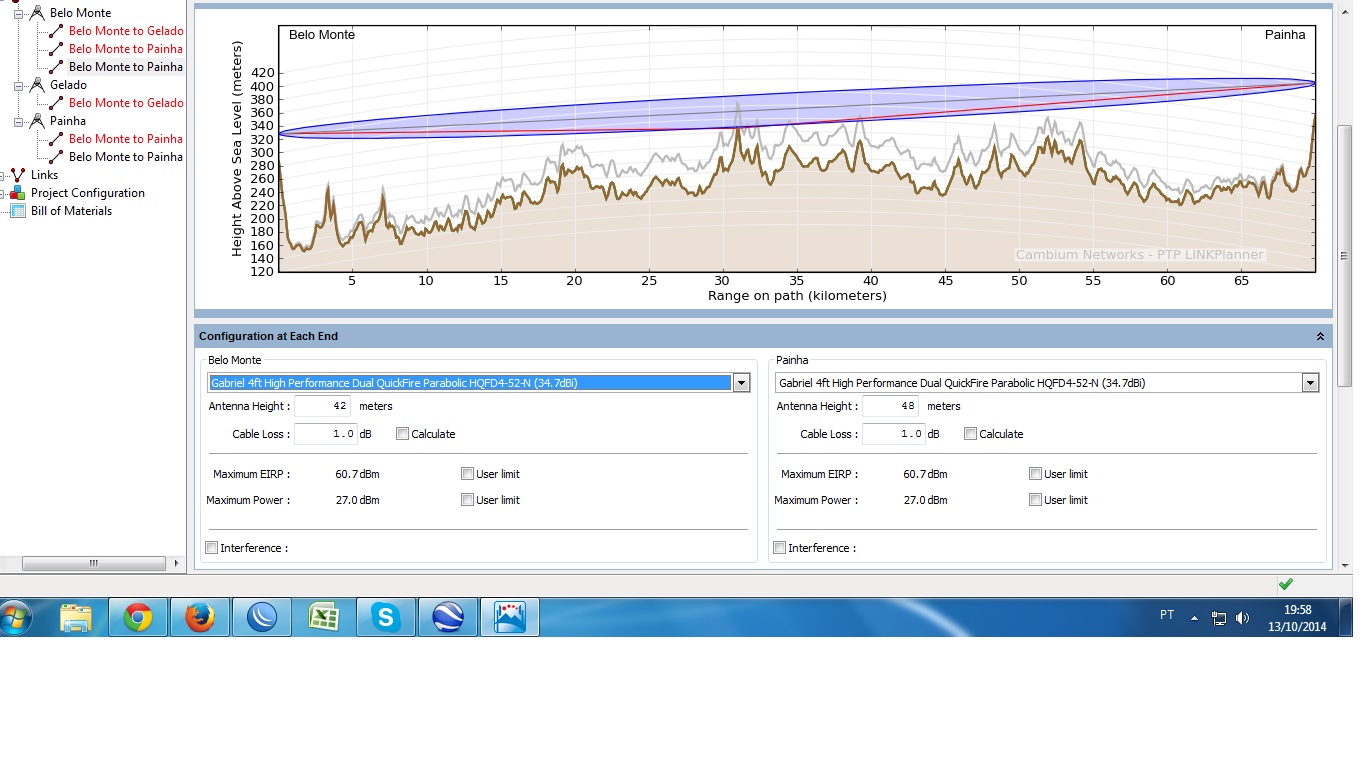Collapse the Configuration at Each End panel

1320,337
